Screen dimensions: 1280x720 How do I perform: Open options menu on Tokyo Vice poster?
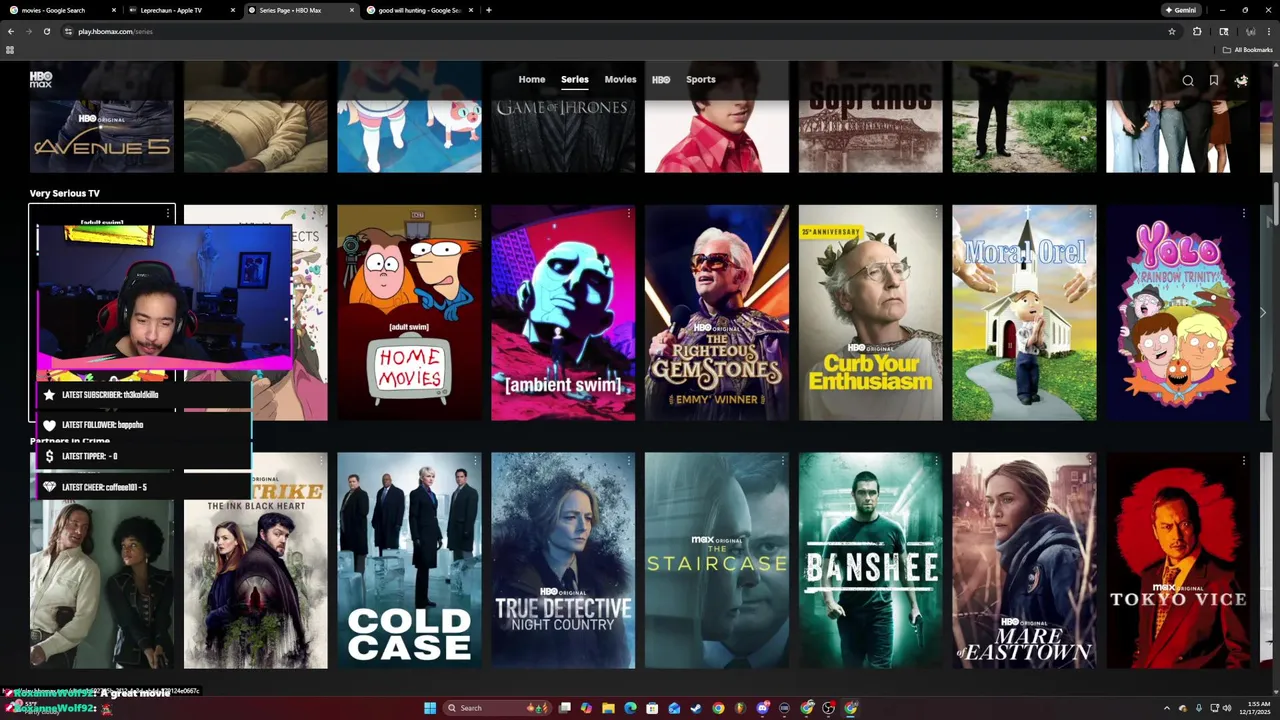[1243, 461]
